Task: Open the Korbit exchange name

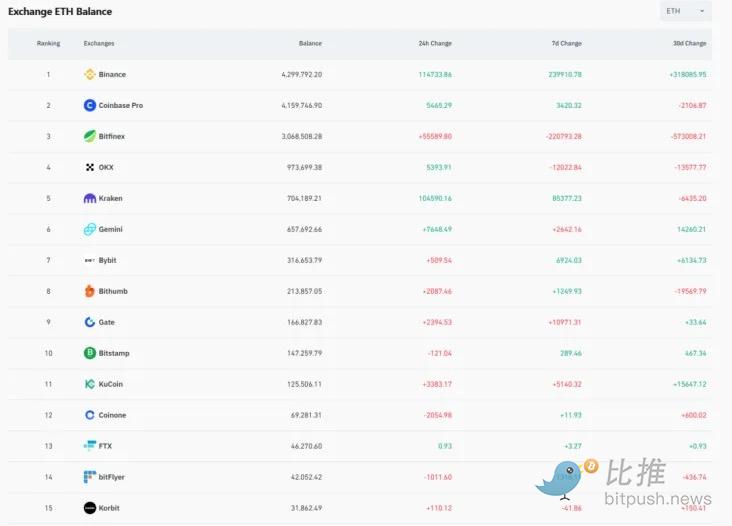Action: pos(109,508)
